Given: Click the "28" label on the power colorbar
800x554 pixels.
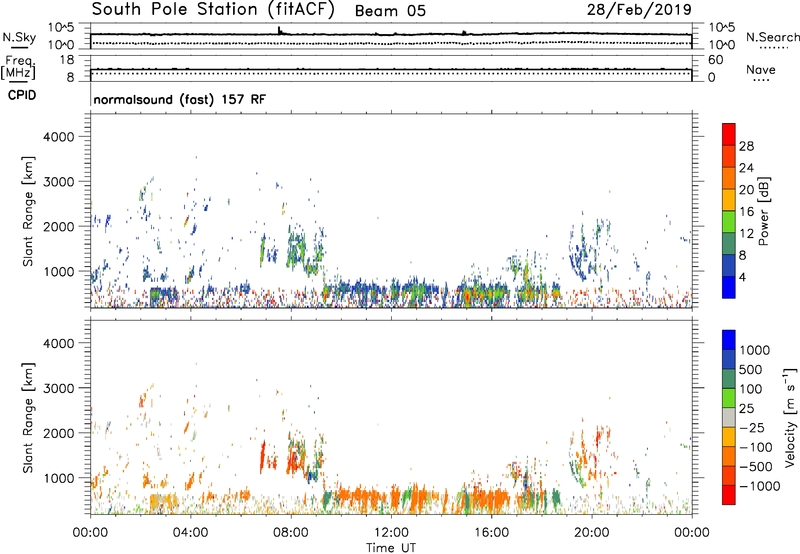Looking at the screenshot, I should pos(746,146).
